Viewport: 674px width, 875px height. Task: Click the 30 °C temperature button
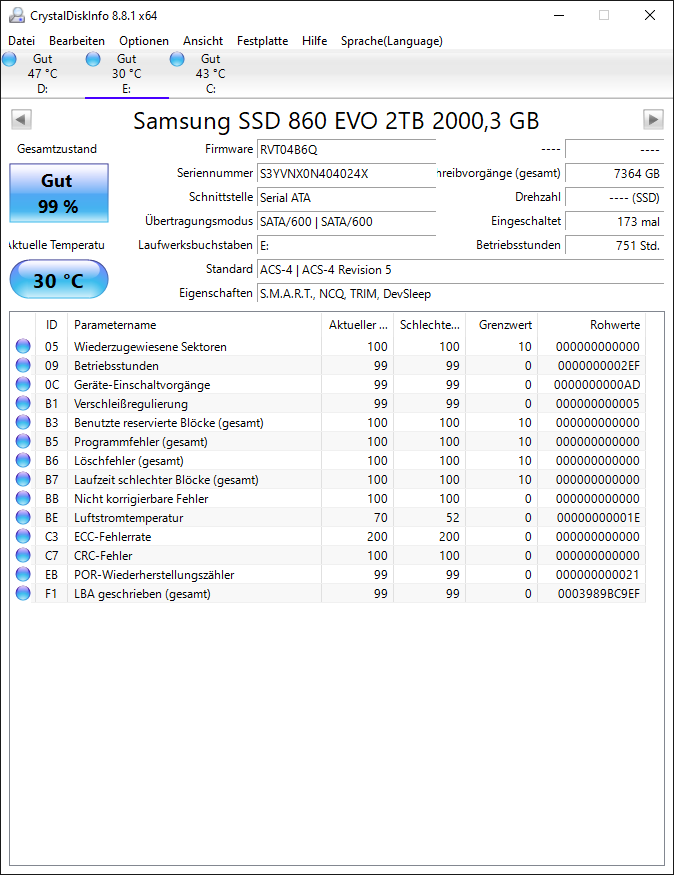[x=59, y=280]
